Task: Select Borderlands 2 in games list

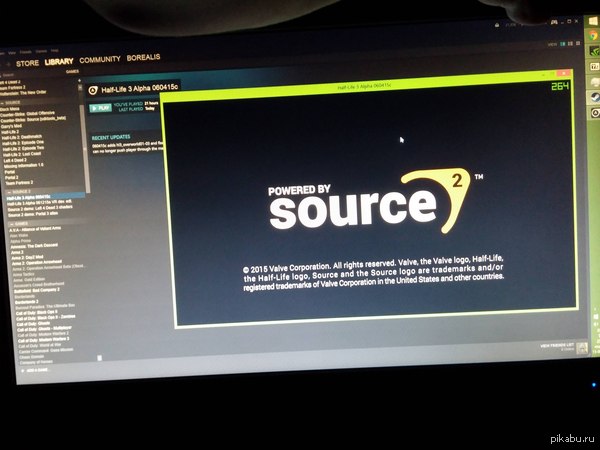Action: [x=27, y=302]
